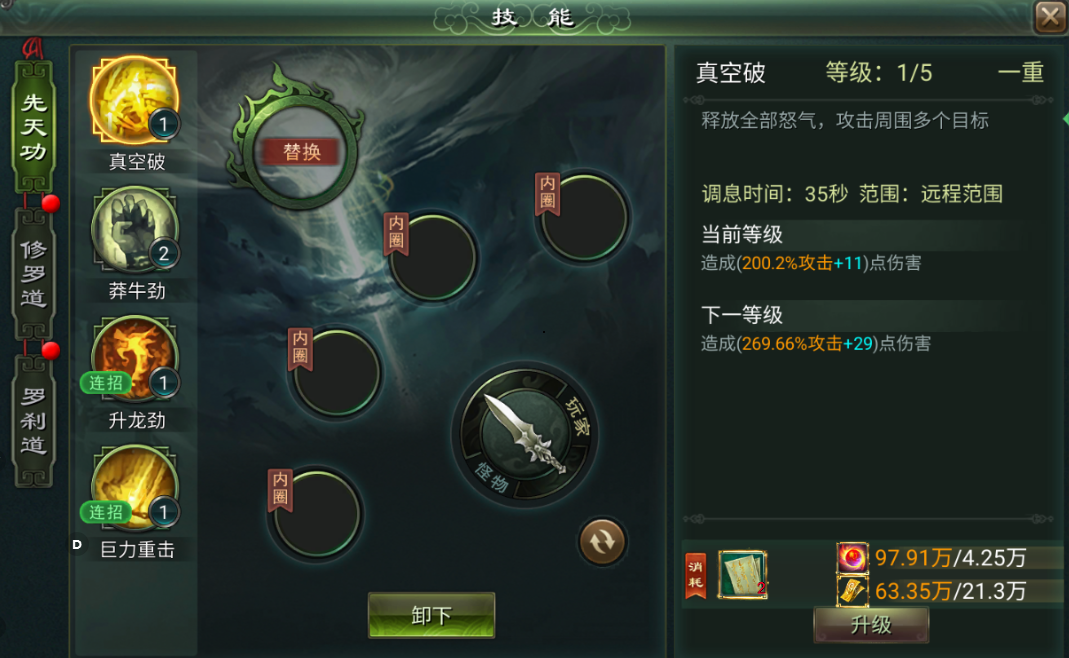The image size is (1069, 658).
Task: Select the middle-left empty 内圈 slot
Action: [335, 372]
